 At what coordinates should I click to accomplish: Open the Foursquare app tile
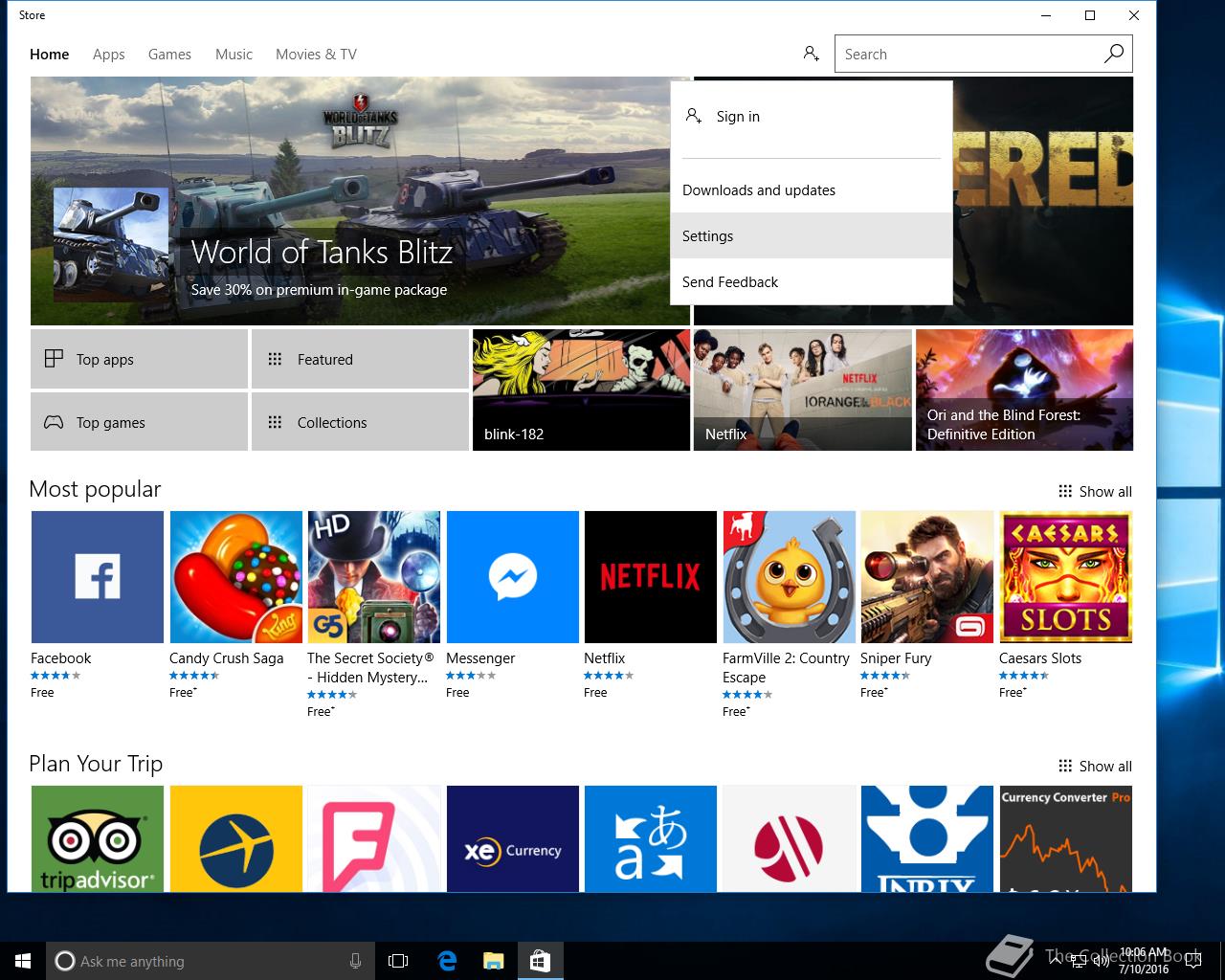373,838
